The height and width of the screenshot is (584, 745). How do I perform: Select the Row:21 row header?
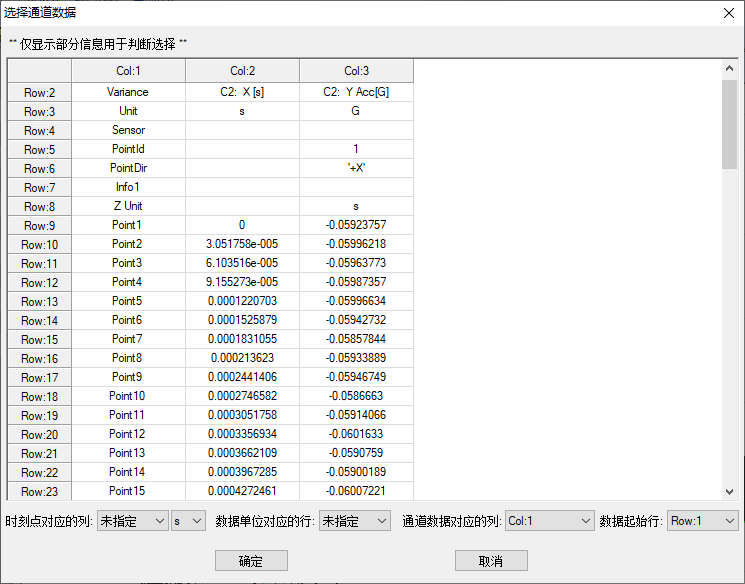[39, 453]
